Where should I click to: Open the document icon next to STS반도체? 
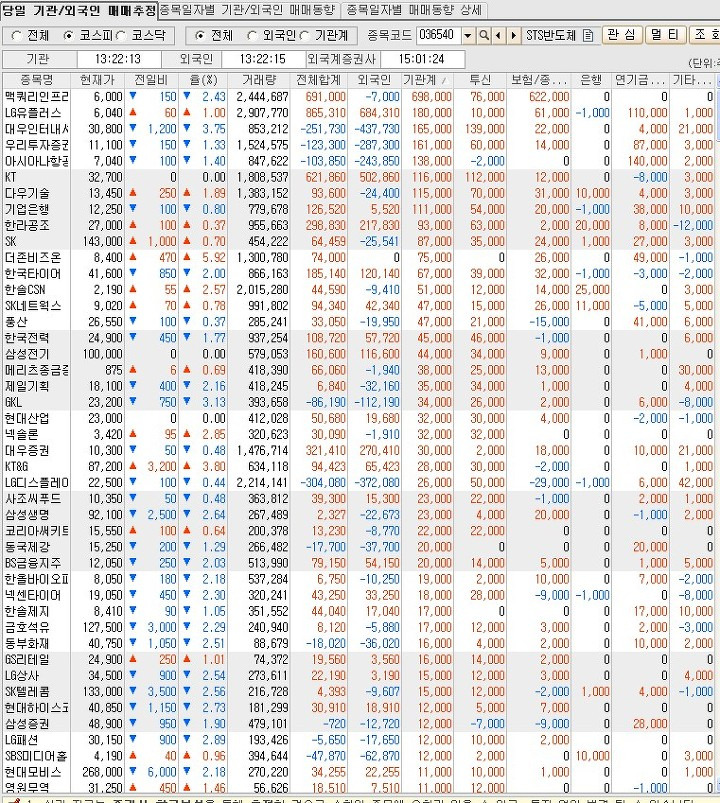point(588,35)
